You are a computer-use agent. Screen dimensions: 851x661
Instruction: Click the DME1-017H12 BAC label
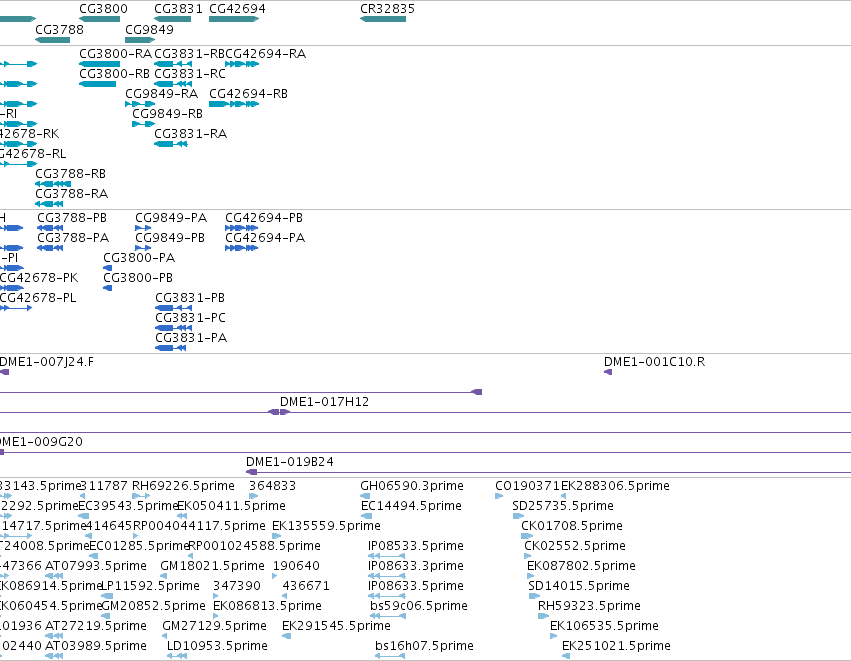click(x=325, y=402)
